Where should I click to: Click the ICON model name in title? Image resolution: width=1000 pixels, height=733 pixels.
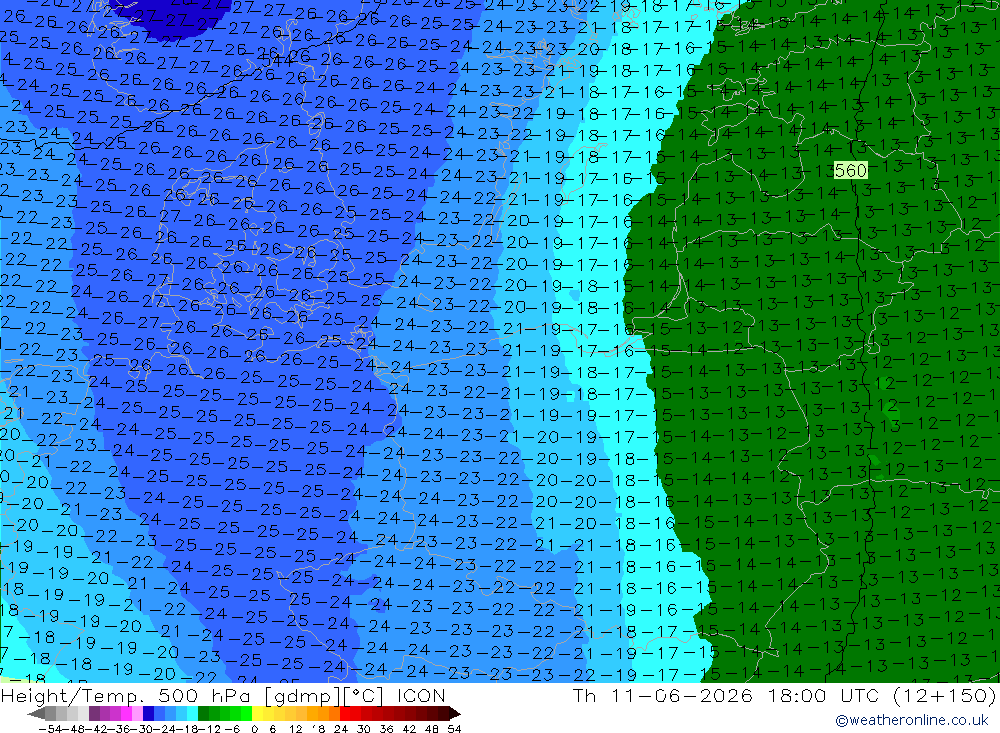tap(421, 695)
